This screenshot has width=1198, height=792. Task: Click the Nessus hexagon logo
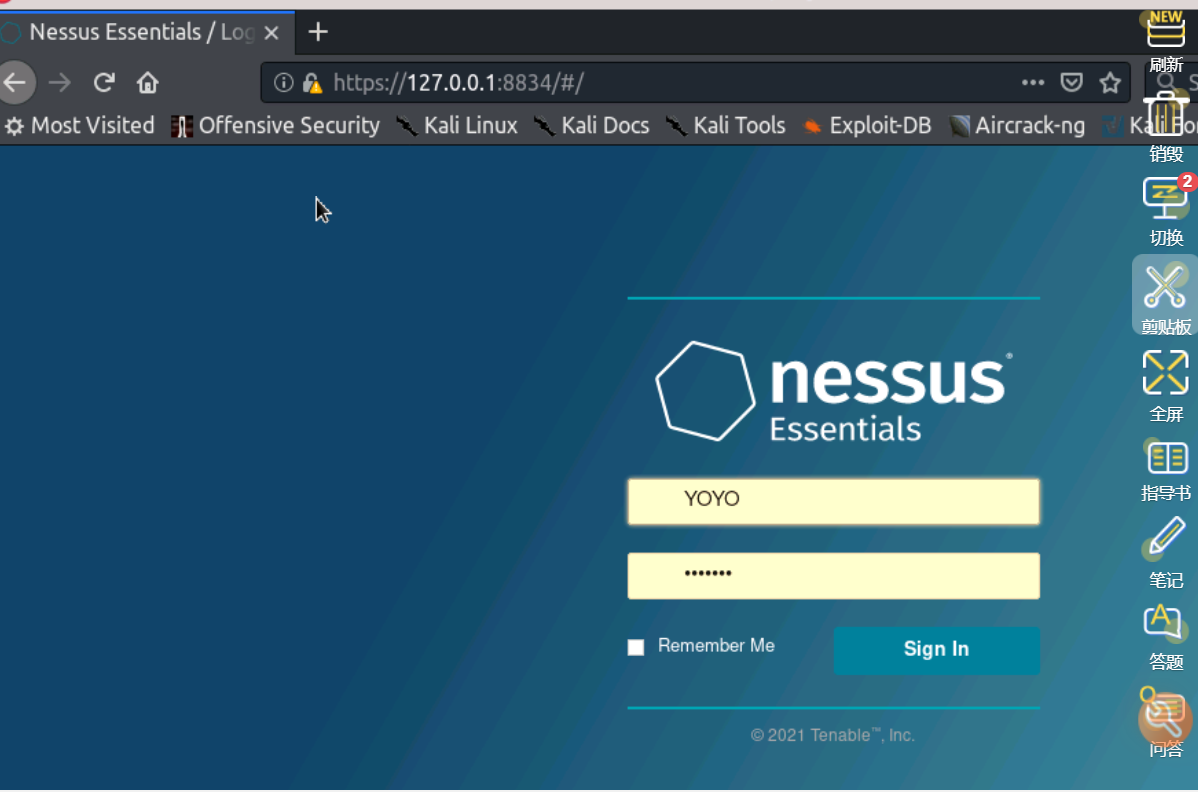click(x=704, y=390)
